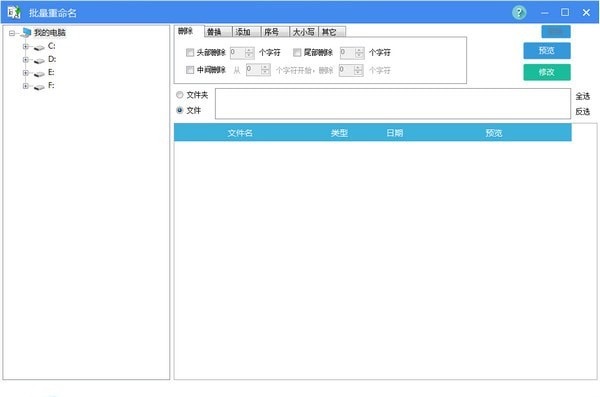This screenshot has width=600, height=397.
Task: Click the D: drive icon
Action: tap(39, 60)
